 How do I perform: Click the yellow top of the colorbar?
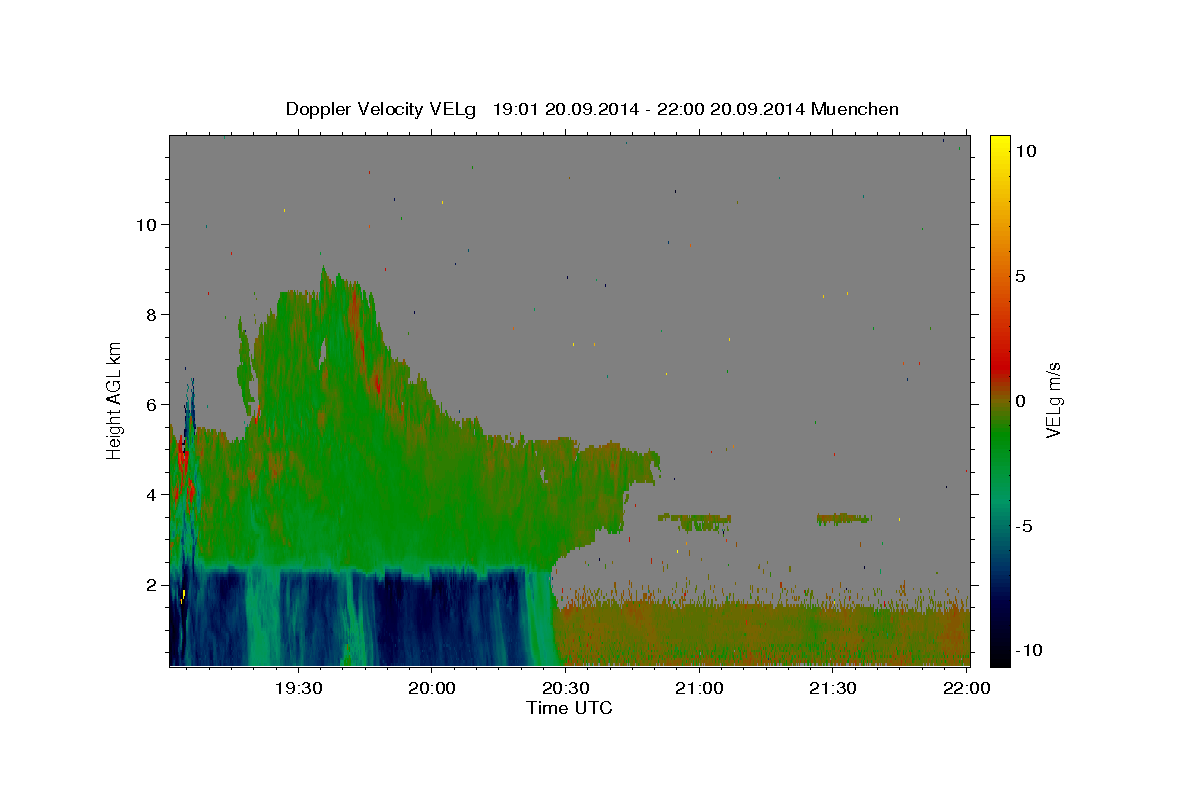999,145
